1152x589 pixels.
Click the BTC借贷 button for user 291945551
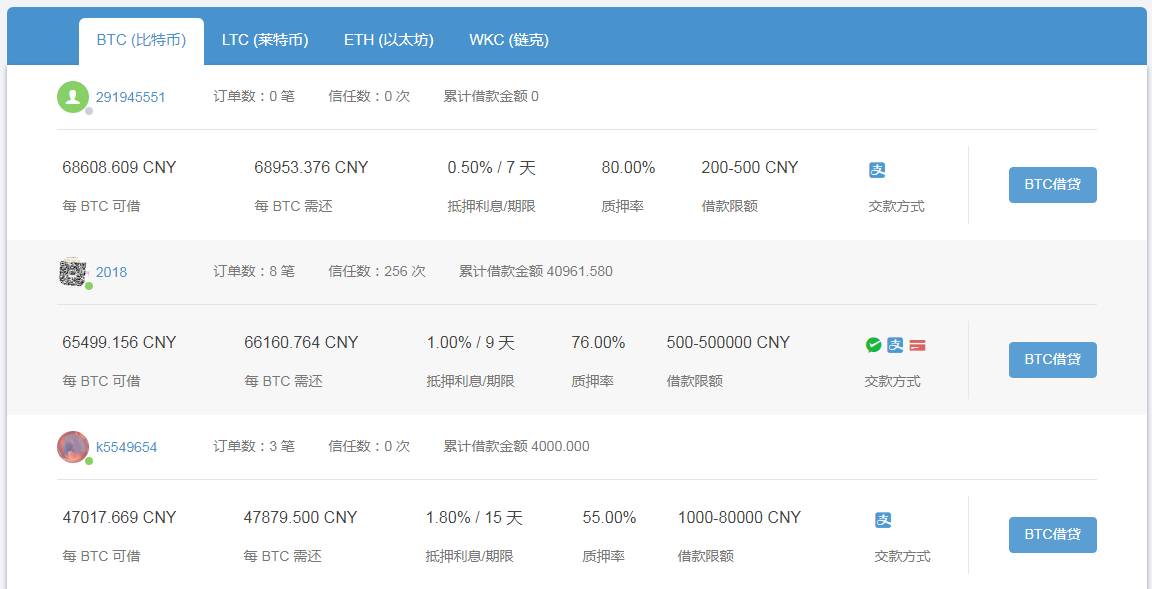coord(1052,184)
